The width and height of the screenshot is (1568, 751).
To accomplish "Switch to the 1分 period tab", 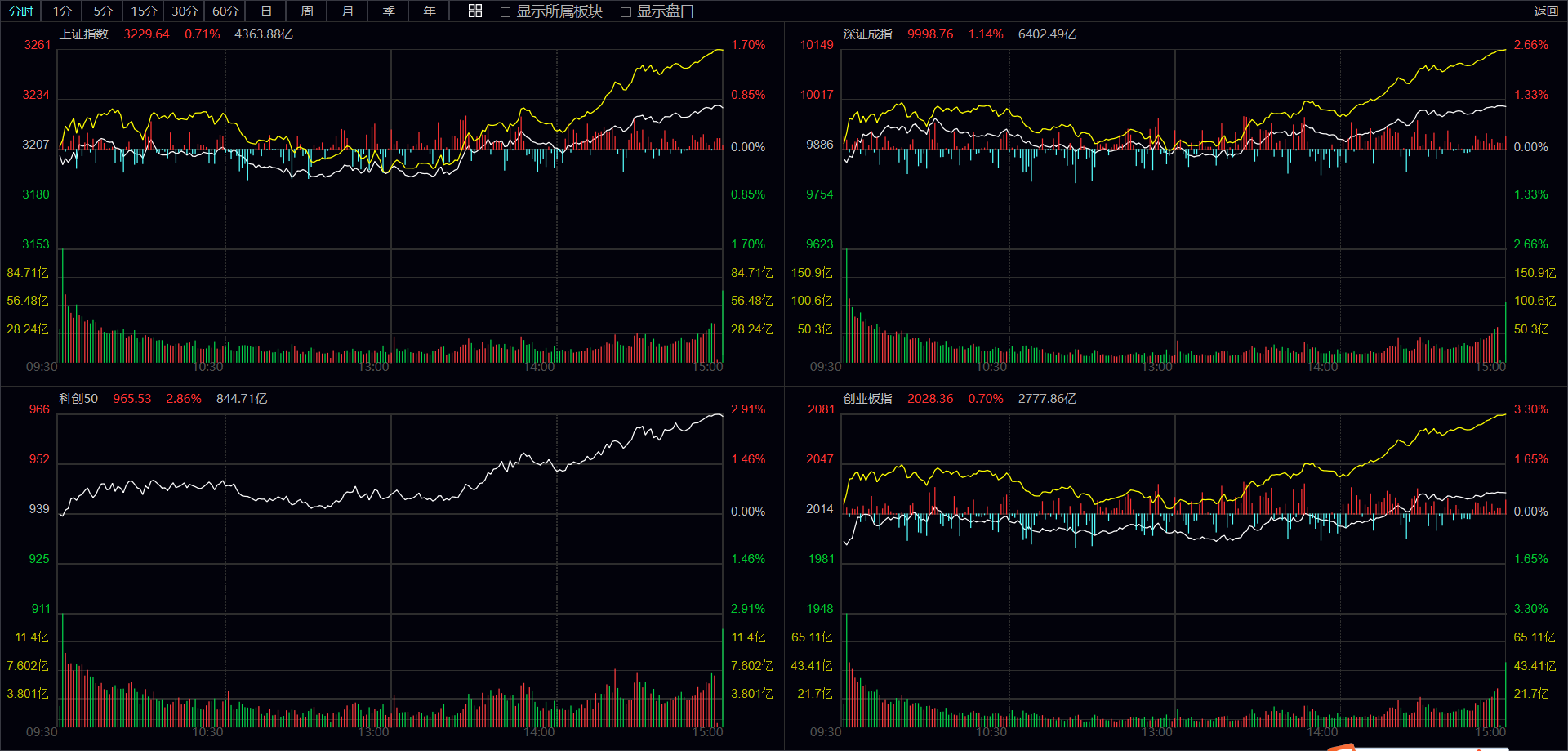I will [62, 11].
